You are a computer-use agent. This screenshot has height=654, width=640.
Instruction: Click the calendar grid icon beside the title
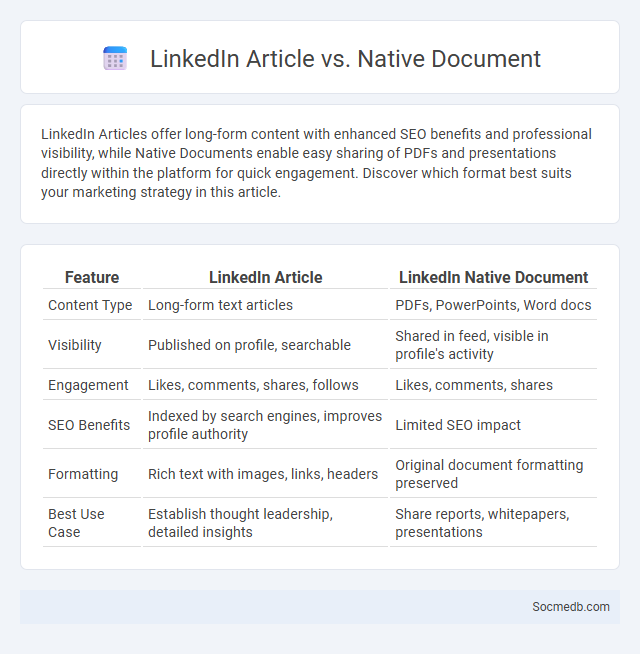[x=115, y=58]
